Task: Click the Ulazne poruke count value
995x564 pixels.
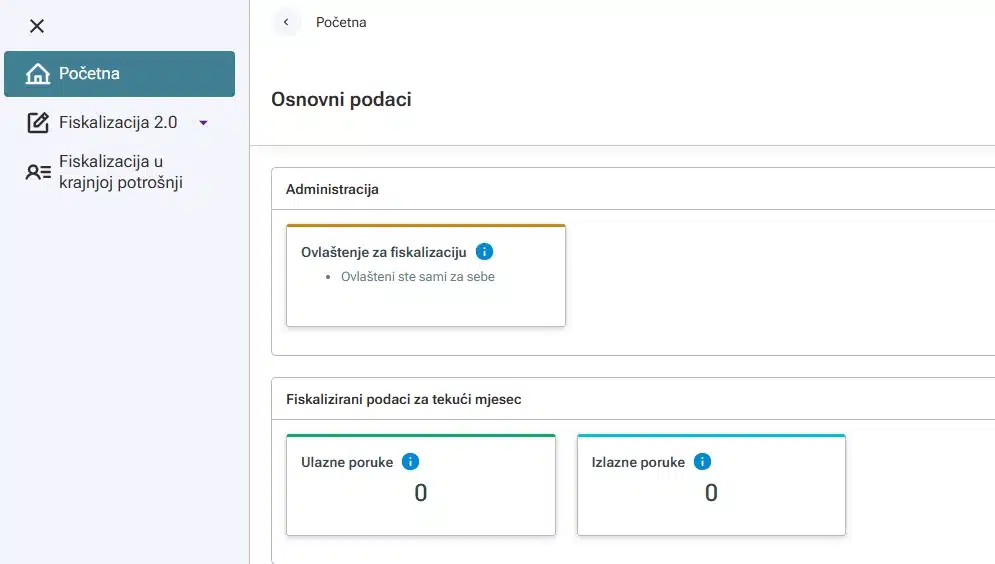Action: click(420, 493)
